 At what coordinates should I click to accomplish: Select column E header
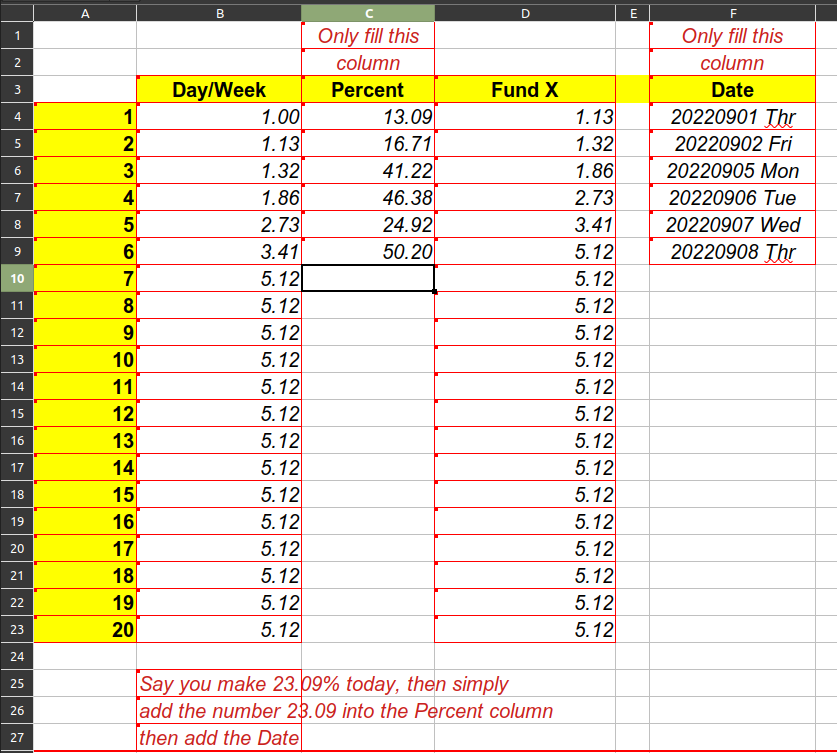click(633, 13)
